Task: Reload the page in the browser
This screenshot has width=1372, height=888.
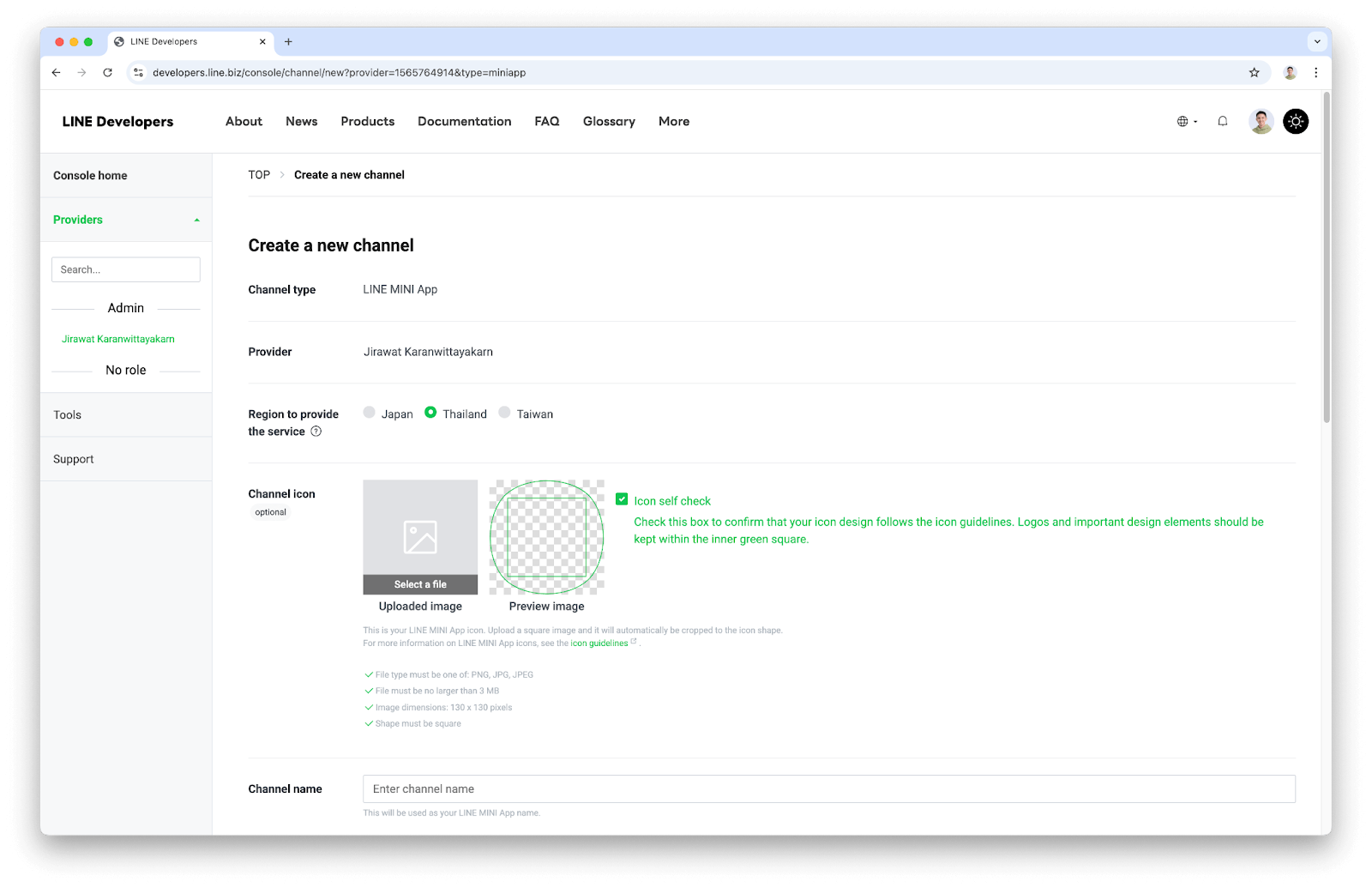Action: click(x=107, y=73)
